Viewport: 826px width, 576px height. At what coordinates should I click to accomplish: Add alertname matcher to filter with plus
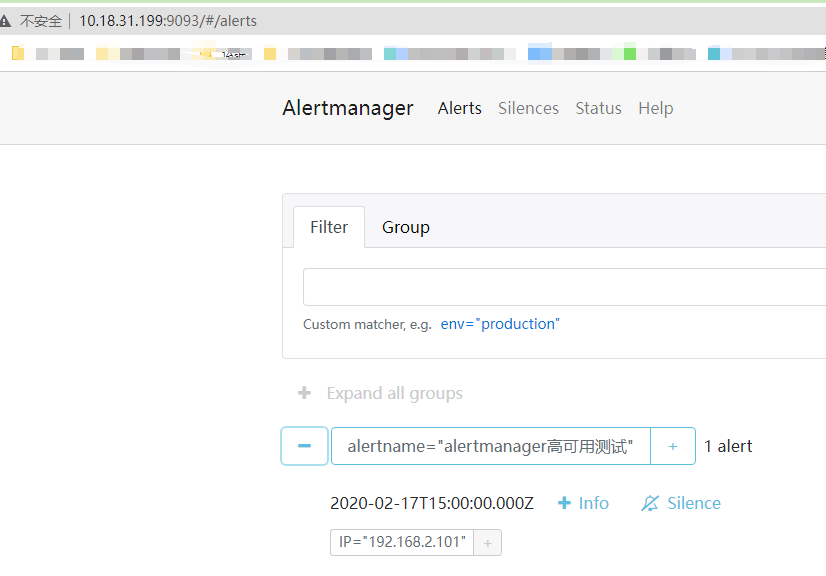coord(673,446)
